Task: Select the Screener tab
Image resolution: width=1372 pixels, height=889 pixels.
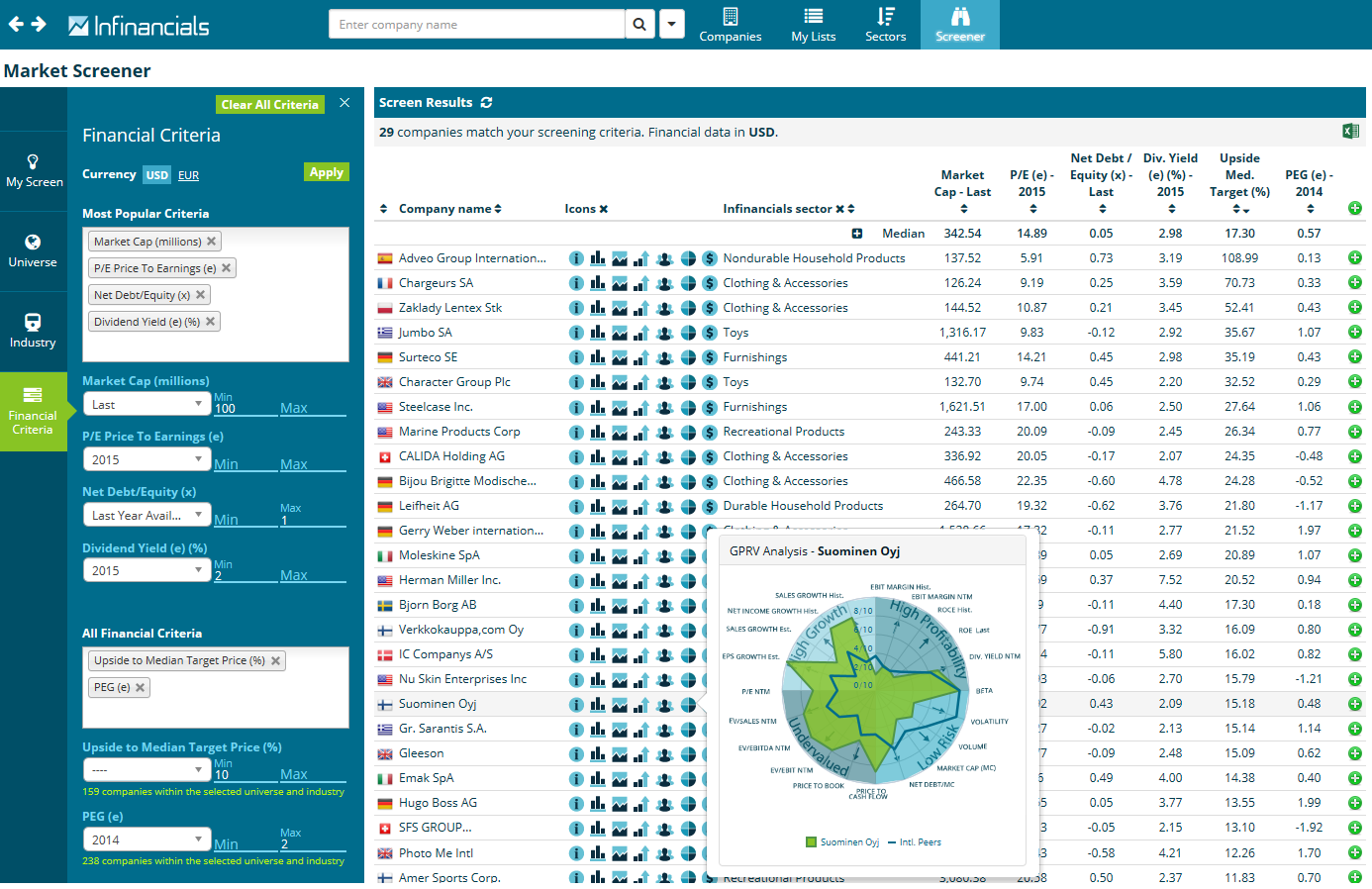Action: (960, 25)
